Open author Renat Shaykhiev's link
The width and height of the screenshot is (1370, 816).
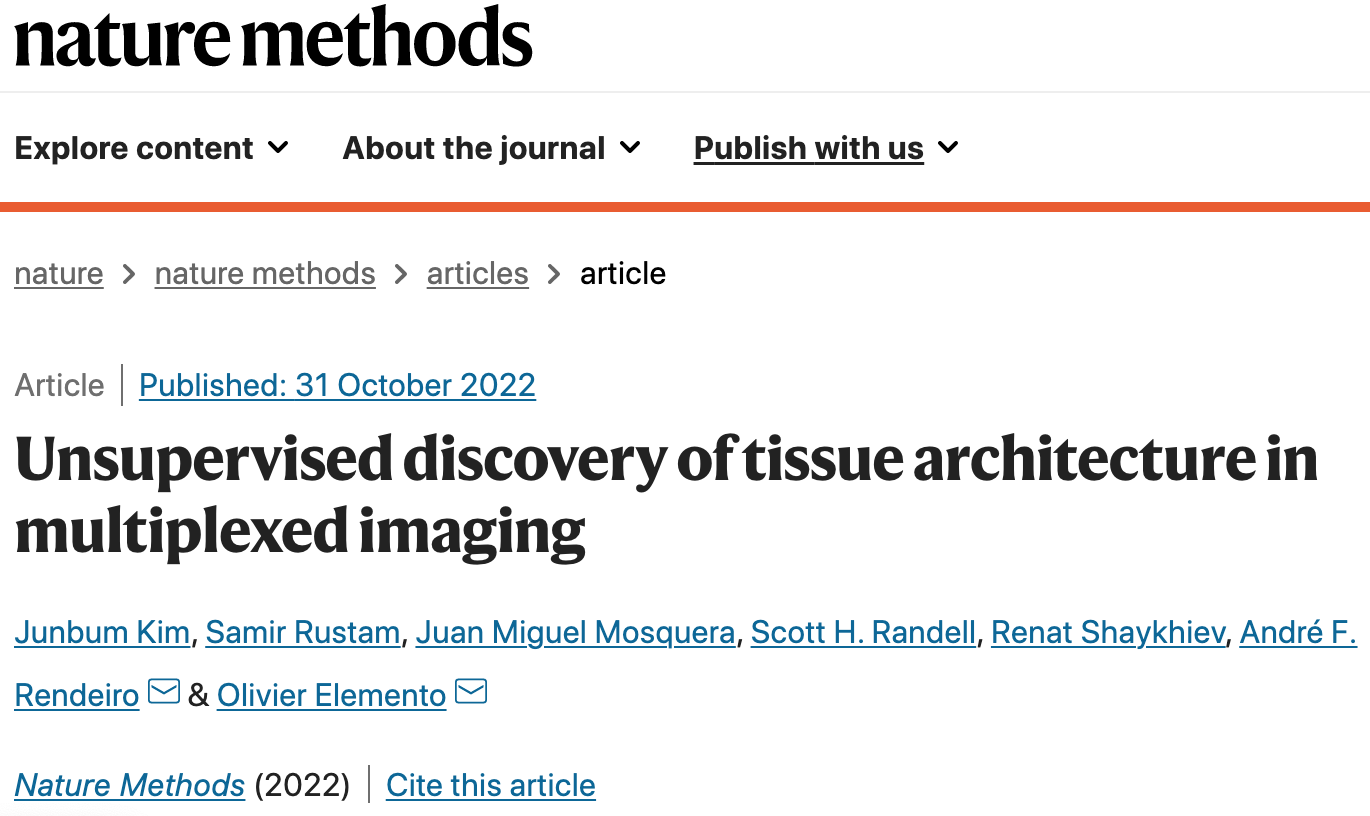(1108, 633)
